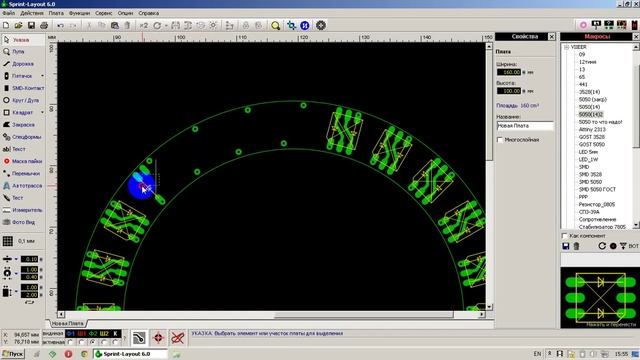The image size is (640, 360).
Task: Select the Спецформы tool
Action: click(23, 137)
